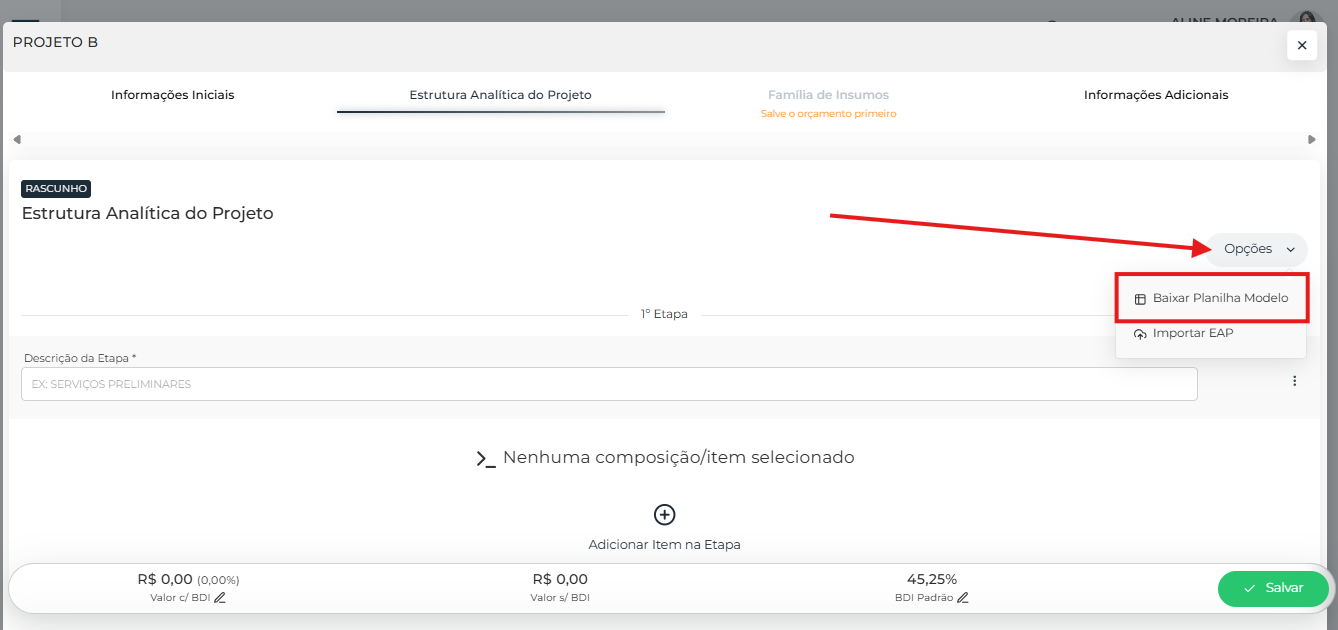This screenshot has height=630, width=1338.
Task: Click the plus icon to add item
Action: point(664,514)
